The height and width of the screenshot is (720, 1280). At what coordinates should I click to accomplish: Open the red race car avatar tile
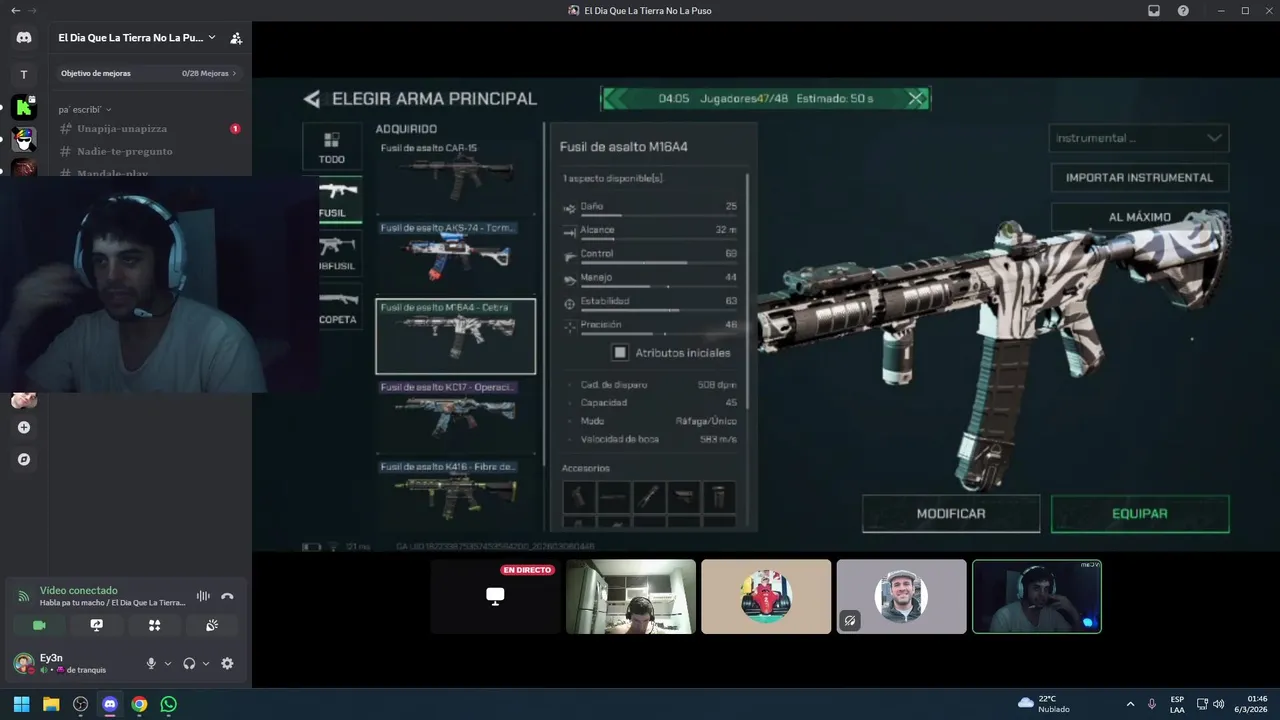coord(766,596)
